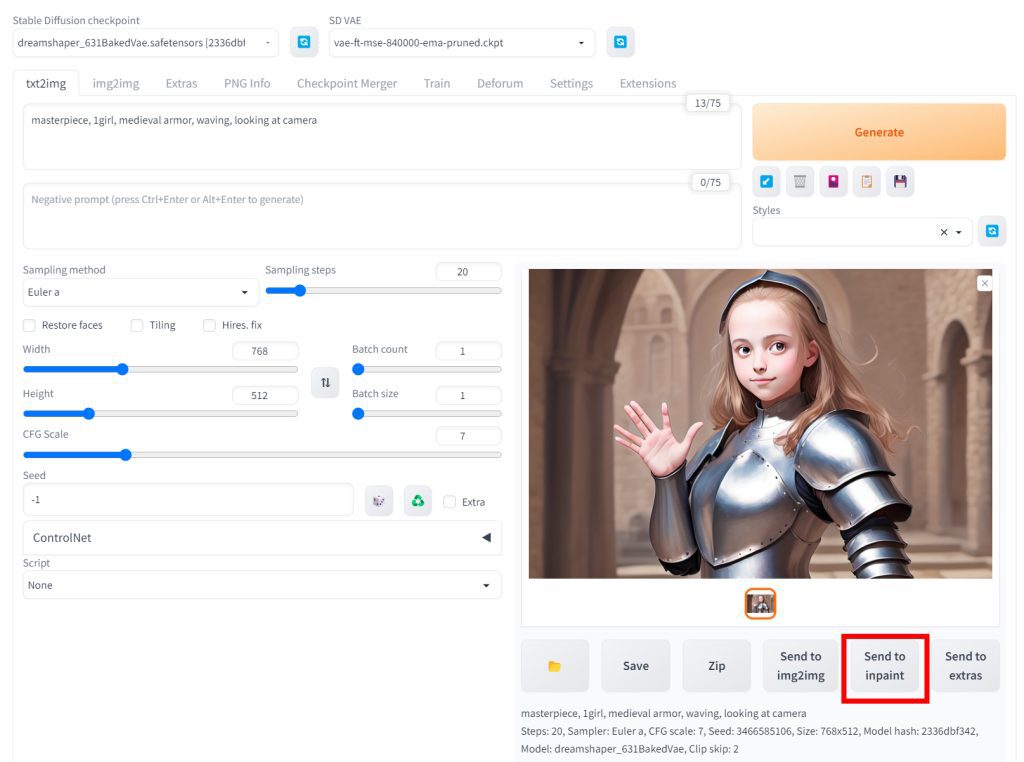This screenshot has width=1024, height=762.
Task: Click the Send to inpaint button
Action: tap(884, 666)
